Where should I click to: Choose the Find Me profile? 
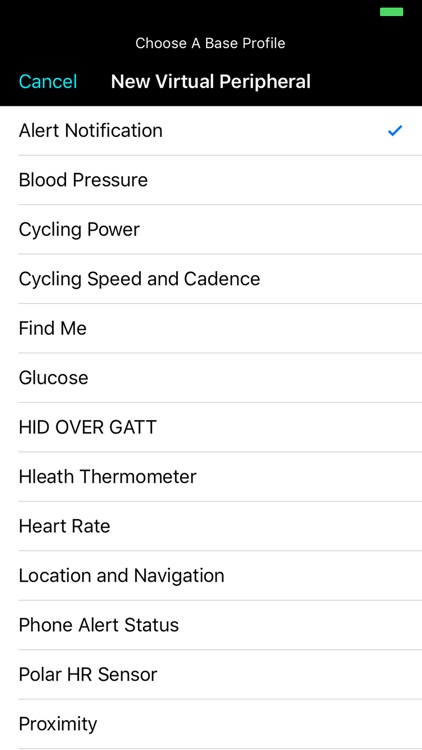(211, 328)
